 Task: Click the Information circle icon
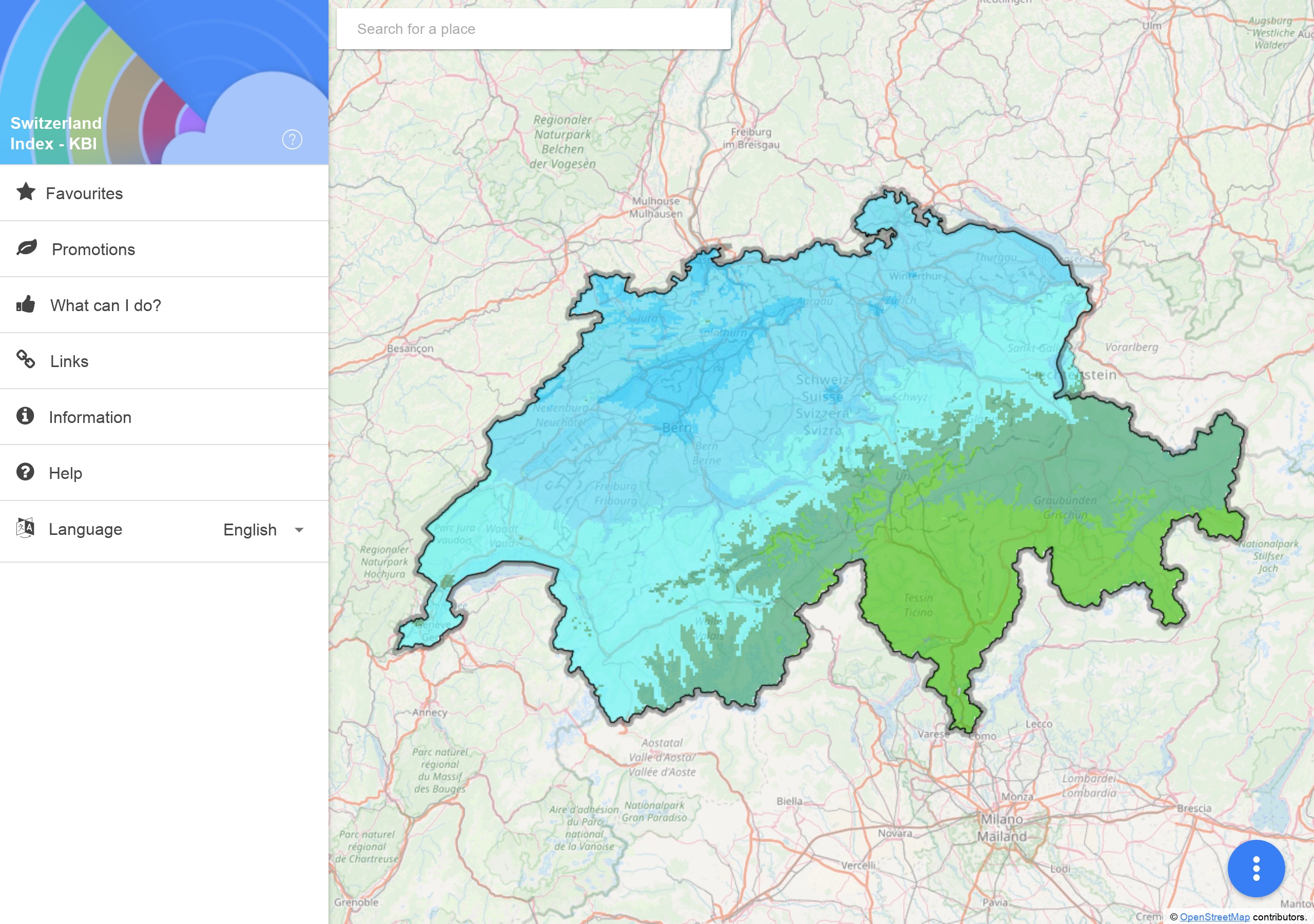25,416
